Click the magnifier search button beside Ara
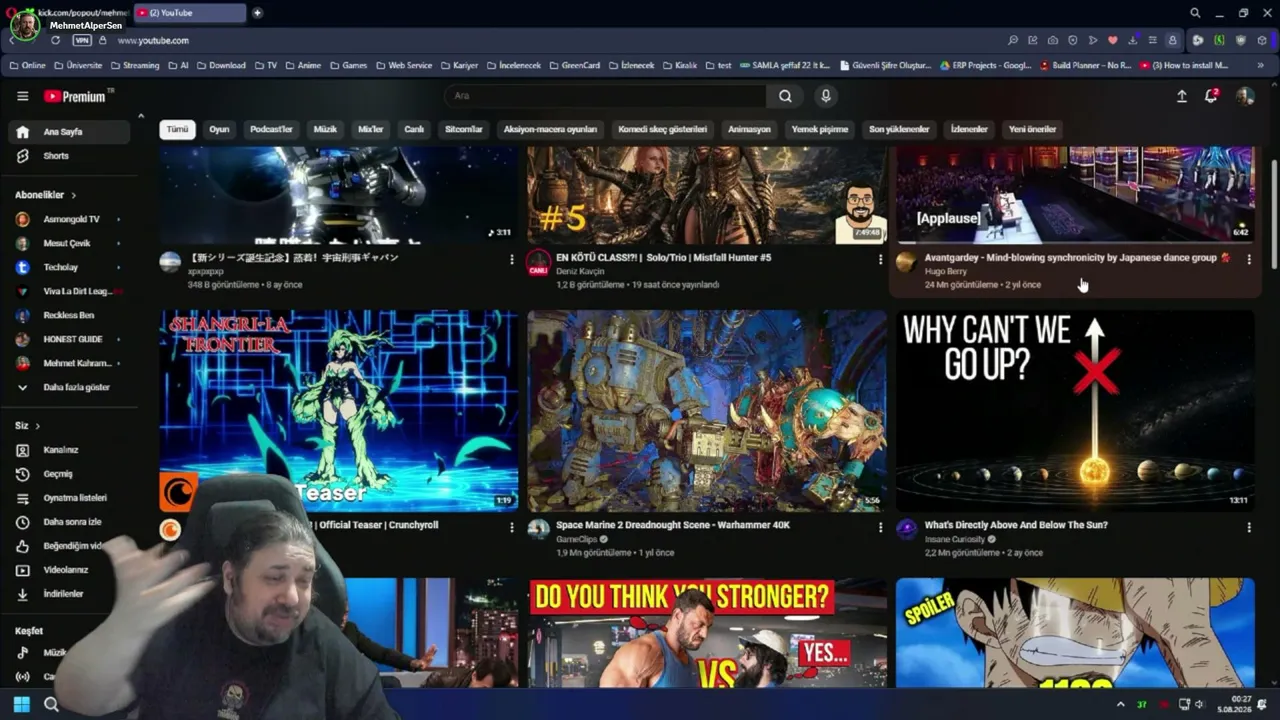 click(785, 96)
